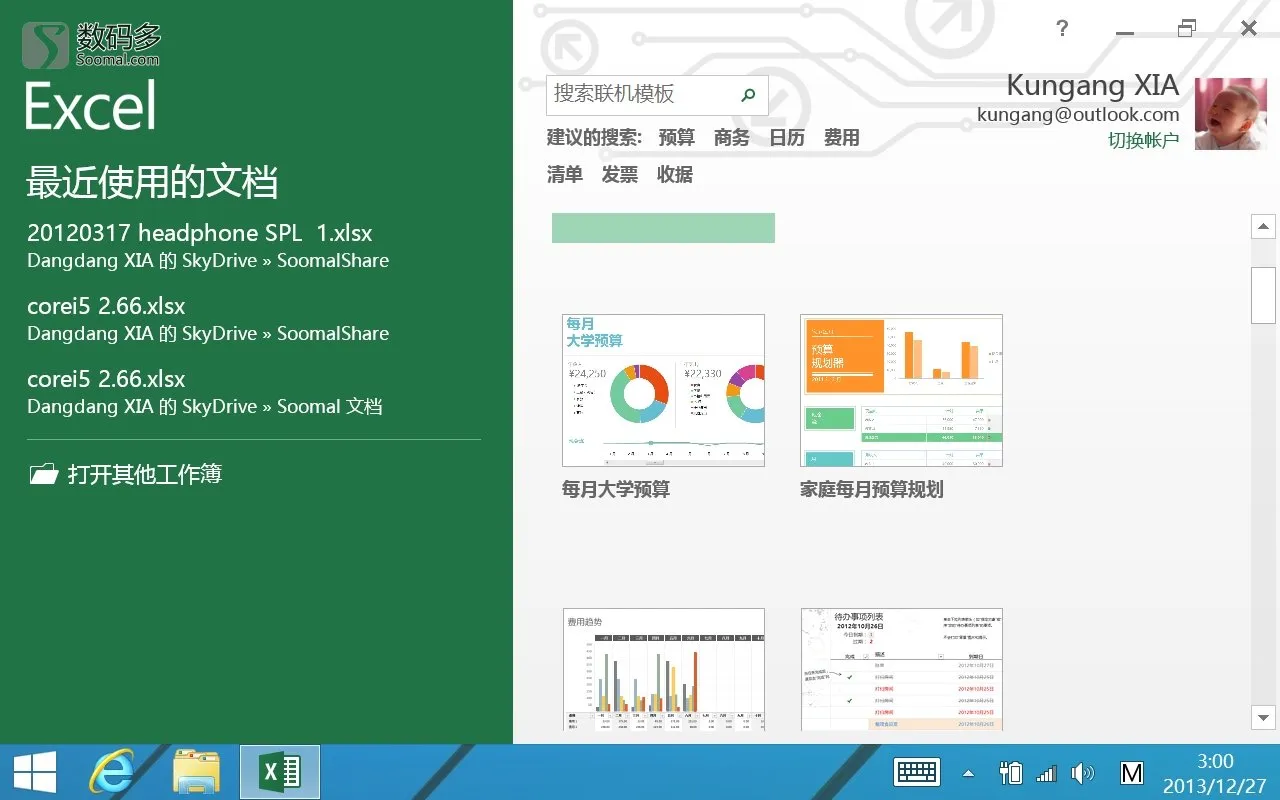Click the template list scroll up arrow
The width and height of the screenshot is (1280, 800).
pos(1263,227)
